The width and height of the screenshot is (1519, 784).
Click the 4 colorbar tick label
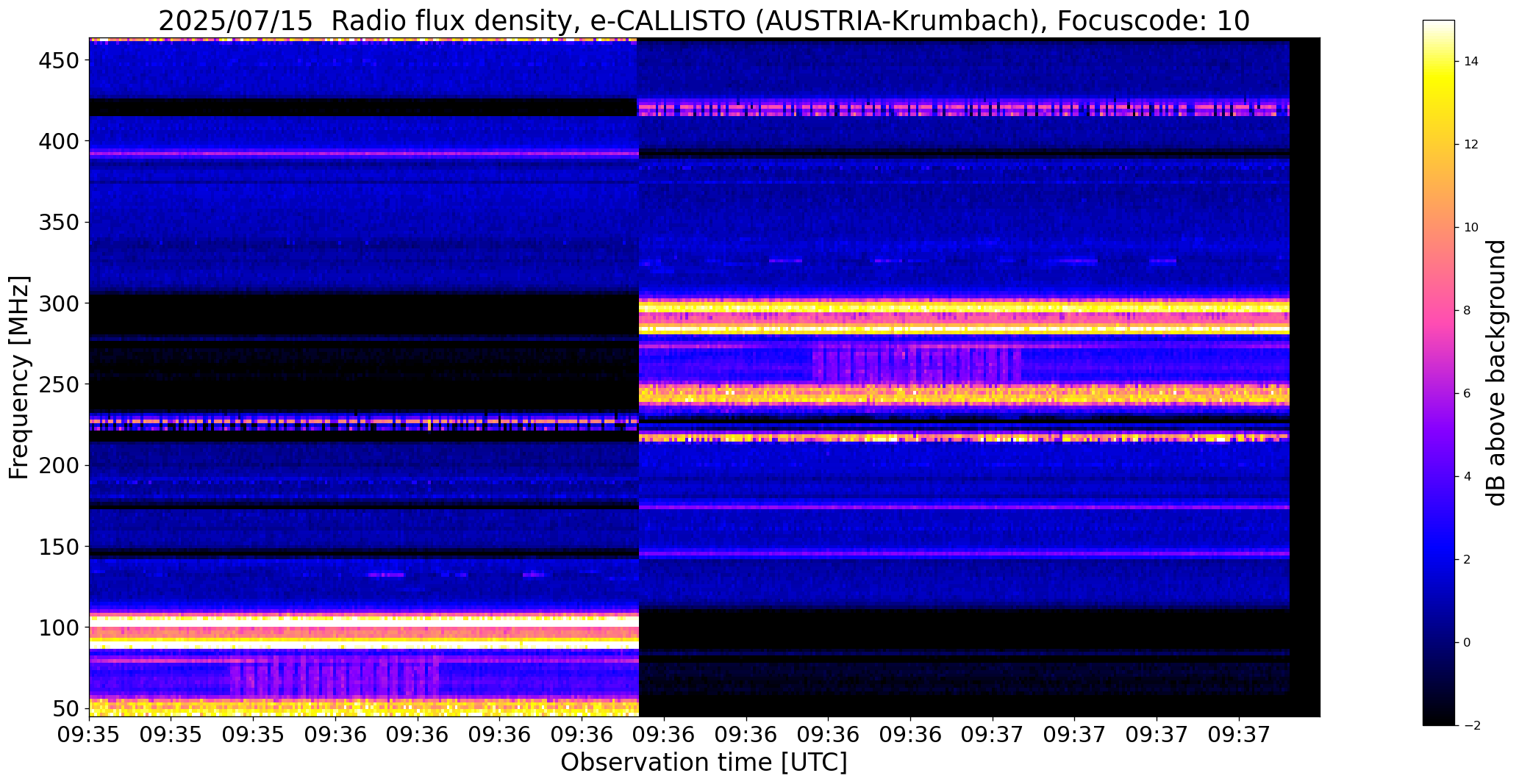1468,477
